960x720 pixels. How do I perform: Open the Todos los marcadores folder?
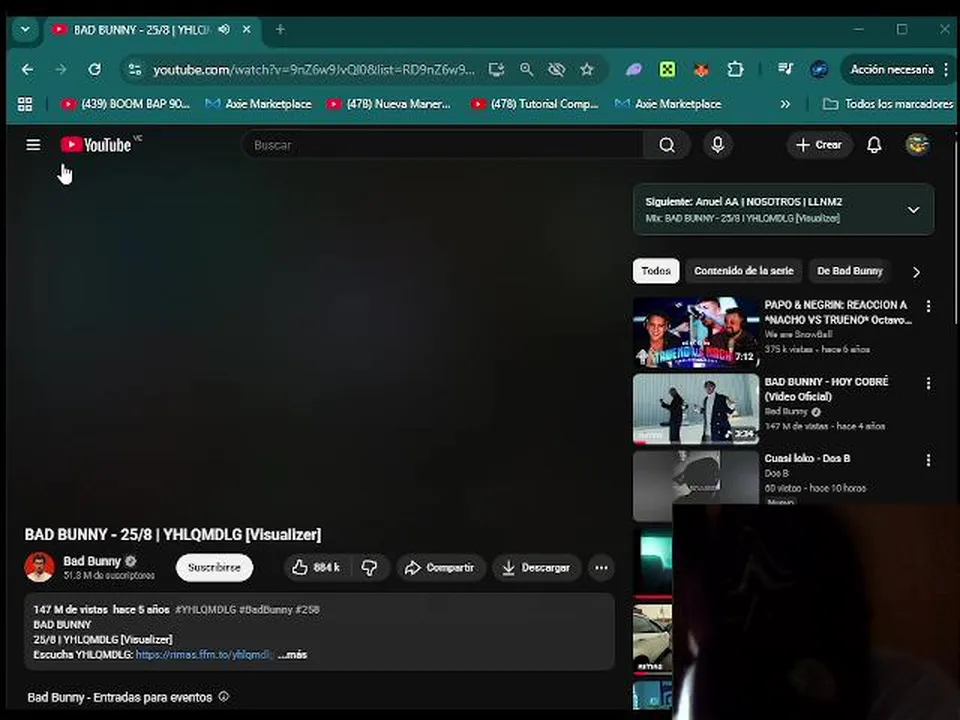[x=888, y=104]
